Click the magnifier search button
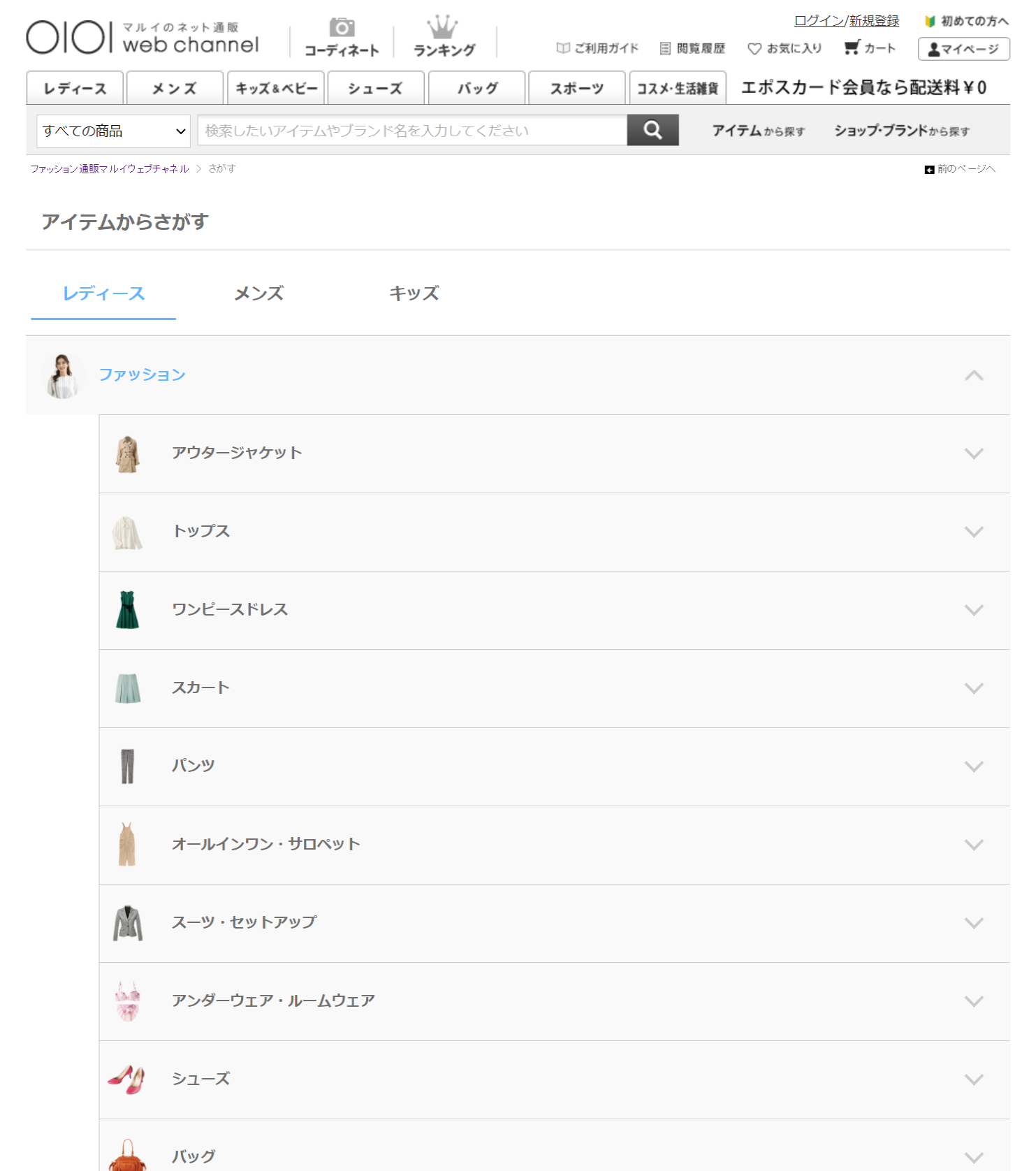The width and height of the screenshot is (1036, 1171). tap(652, 131)
